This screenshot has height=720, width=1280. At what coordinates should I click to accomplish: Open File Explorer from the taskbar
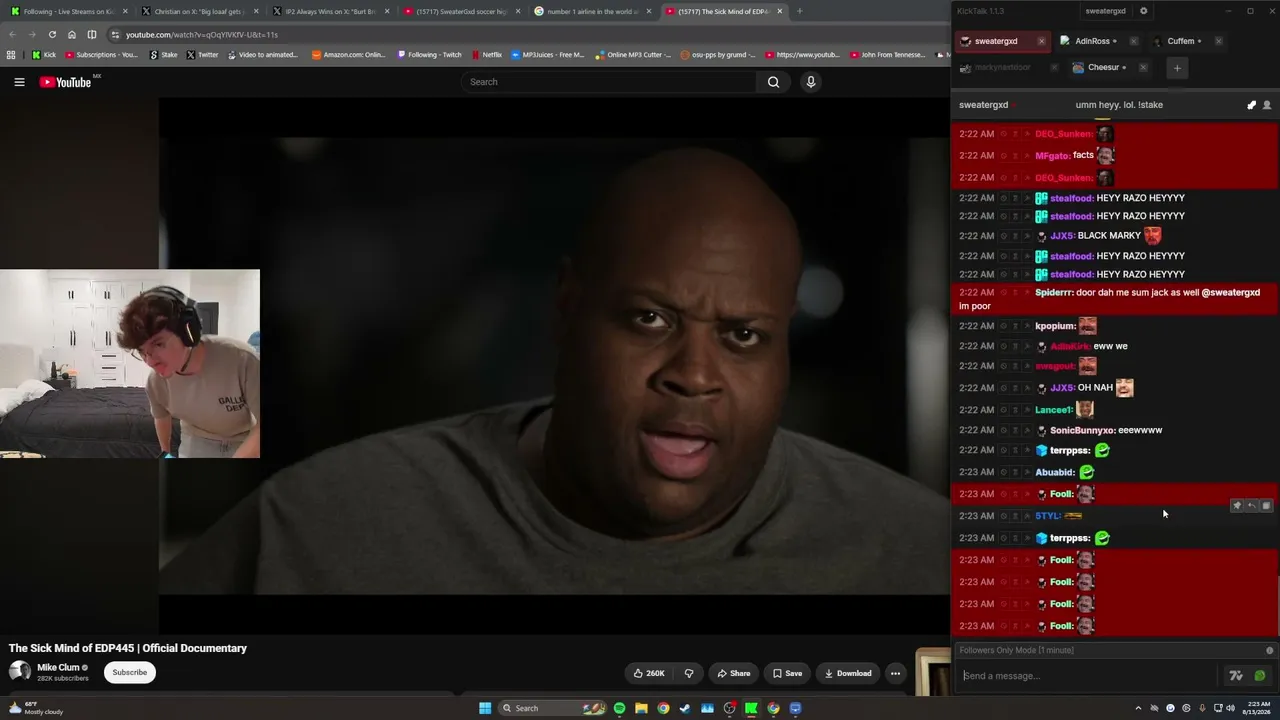click(x=641, y=708)
